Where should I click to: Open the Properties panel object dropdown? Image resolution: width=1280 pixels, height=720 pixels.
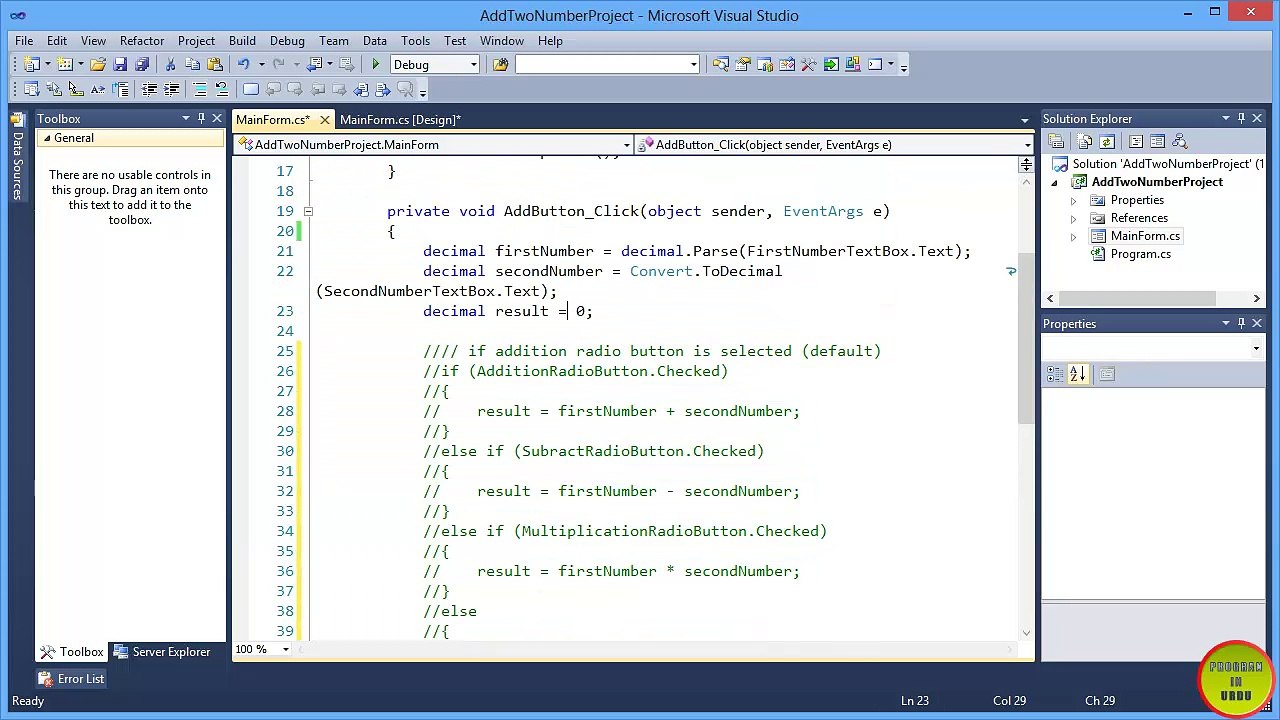(1257, 348)
